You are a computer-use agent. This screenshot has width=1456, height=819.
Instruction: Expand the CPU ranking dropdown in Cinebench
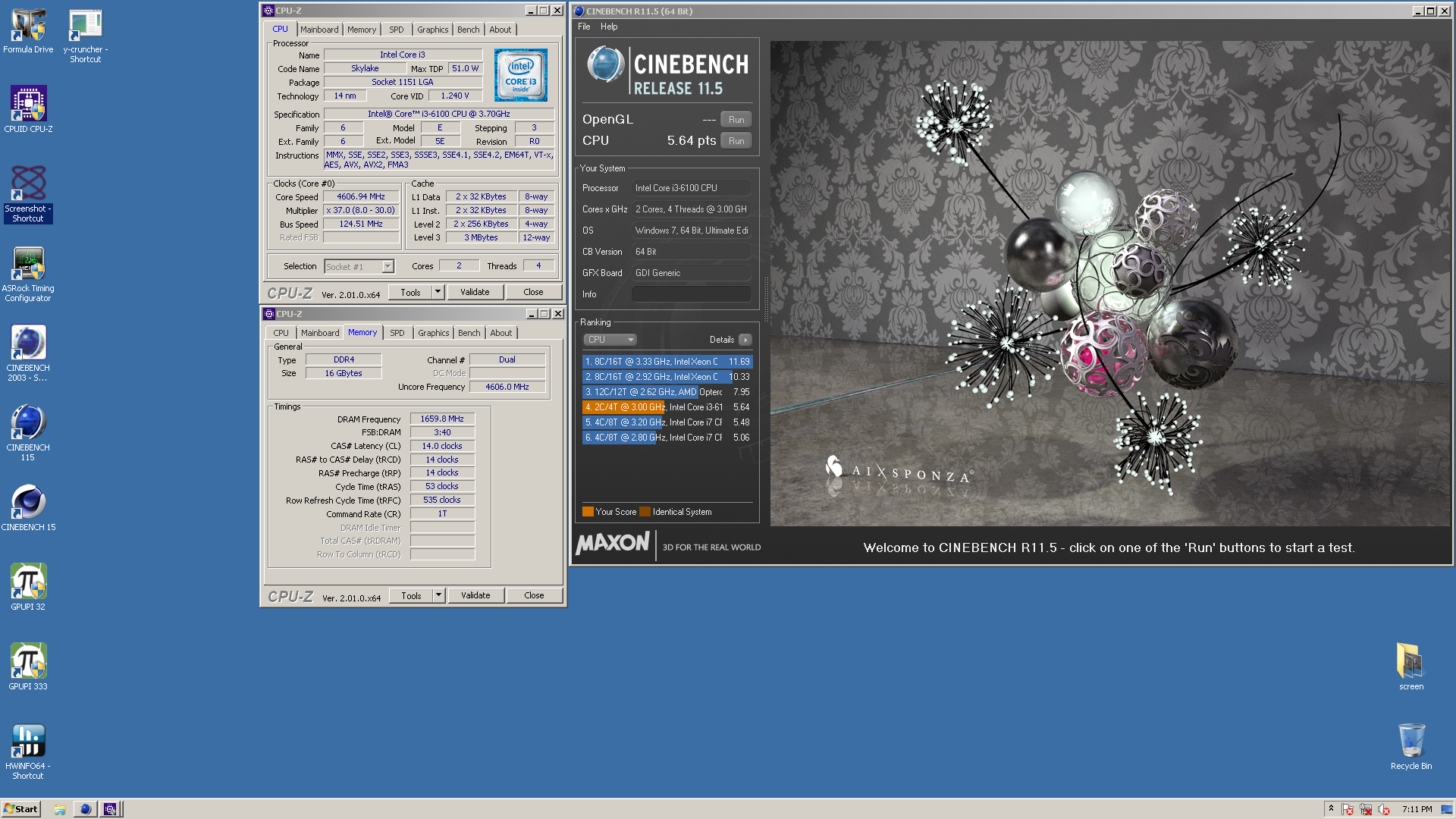[x=610, y=340]
